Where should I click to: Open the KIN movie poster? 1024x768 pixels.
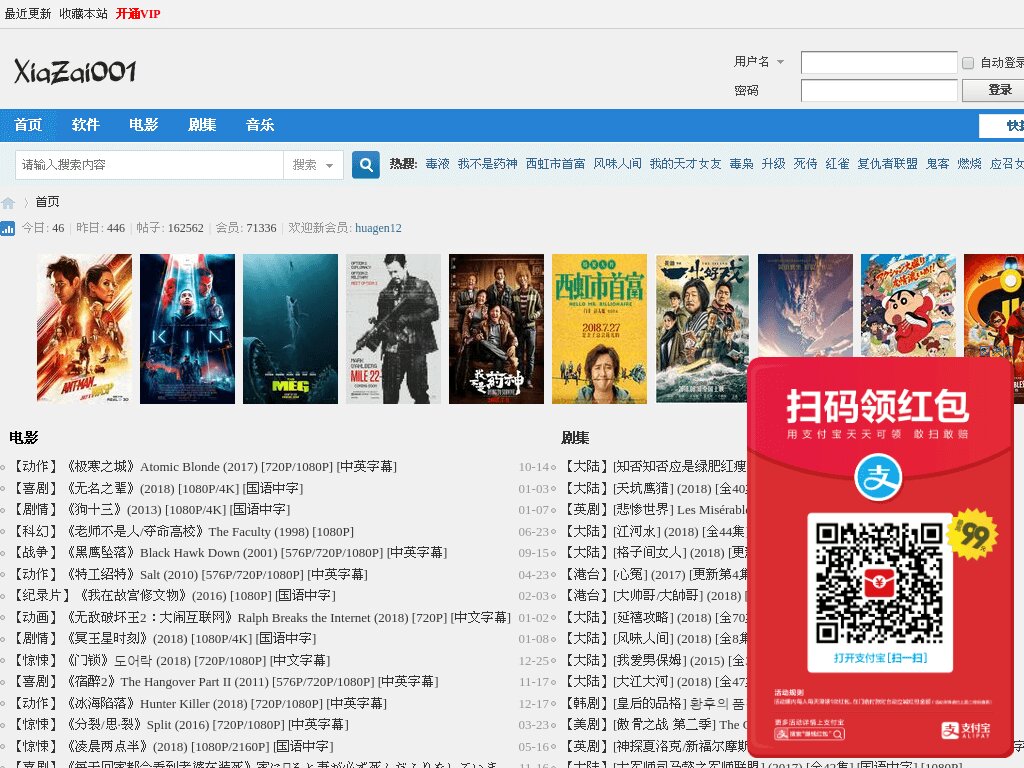click(187, 328)
